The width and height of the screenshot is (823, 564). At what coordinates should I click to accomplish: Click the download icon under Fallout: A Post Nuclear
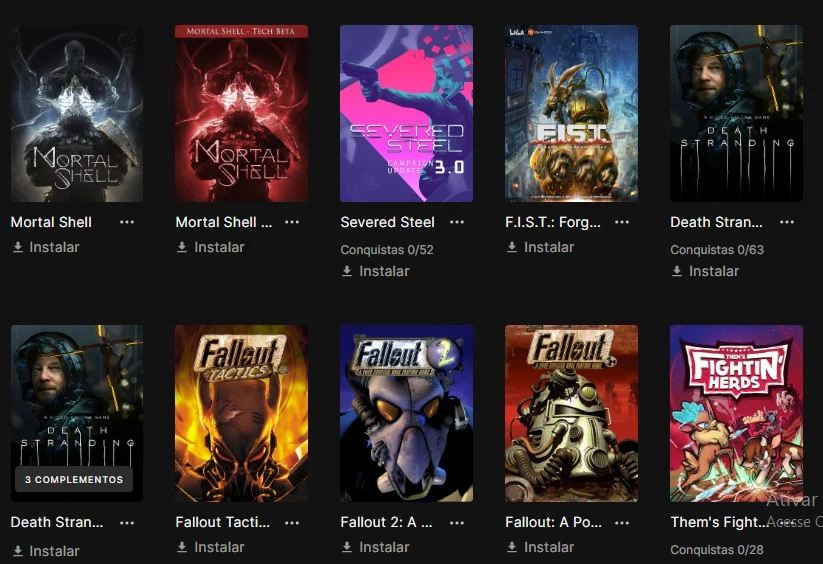point(512,547)
